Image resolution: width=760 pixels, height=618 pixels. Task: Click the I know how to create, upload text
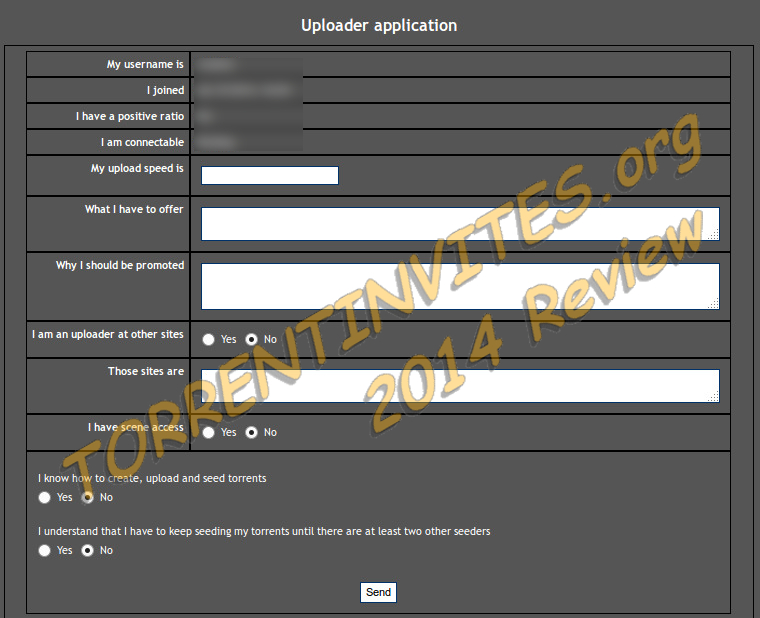pos(152,478)
